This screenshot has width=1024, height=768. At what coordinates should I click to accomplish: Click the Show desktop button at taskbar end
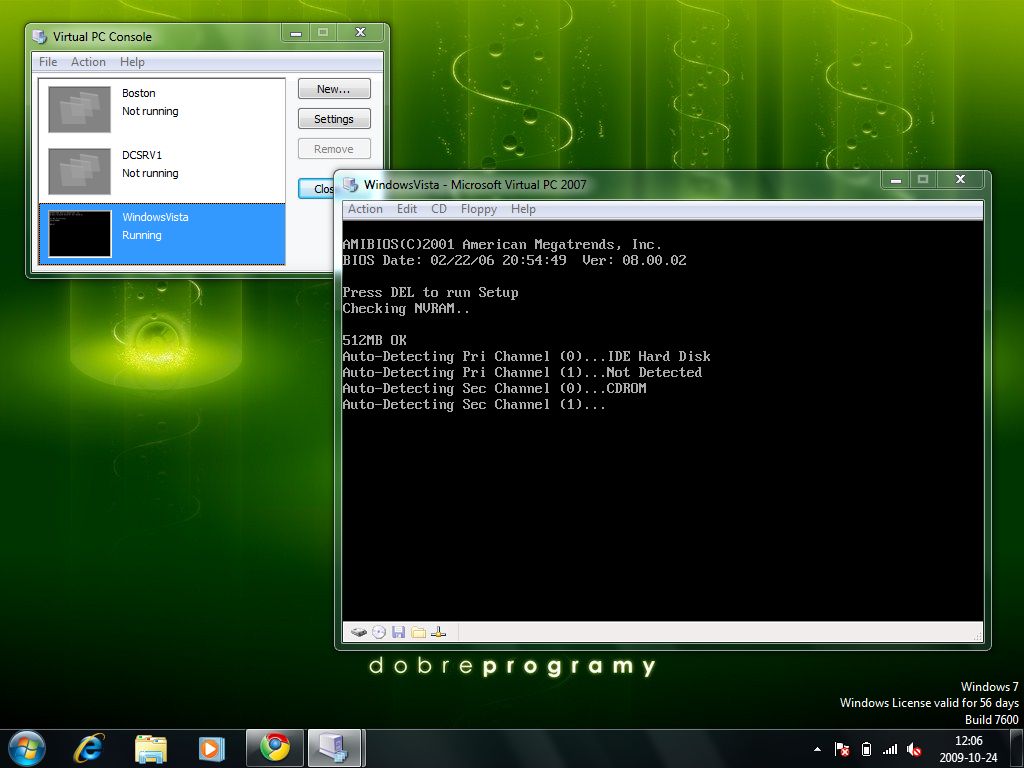[x=1017, y=748]
